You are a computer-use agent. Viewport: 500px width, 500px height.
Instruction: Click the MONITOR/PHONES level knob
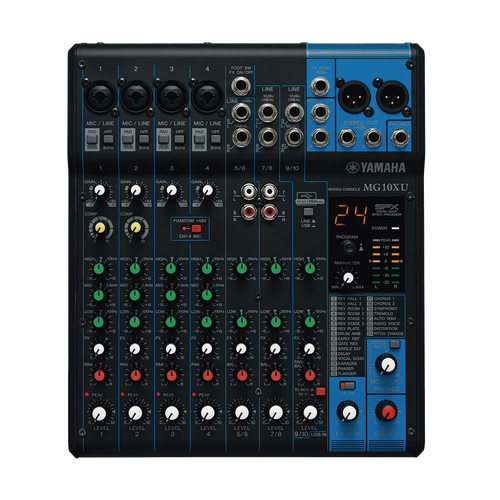pyautogui.click(x=387, y=364)
